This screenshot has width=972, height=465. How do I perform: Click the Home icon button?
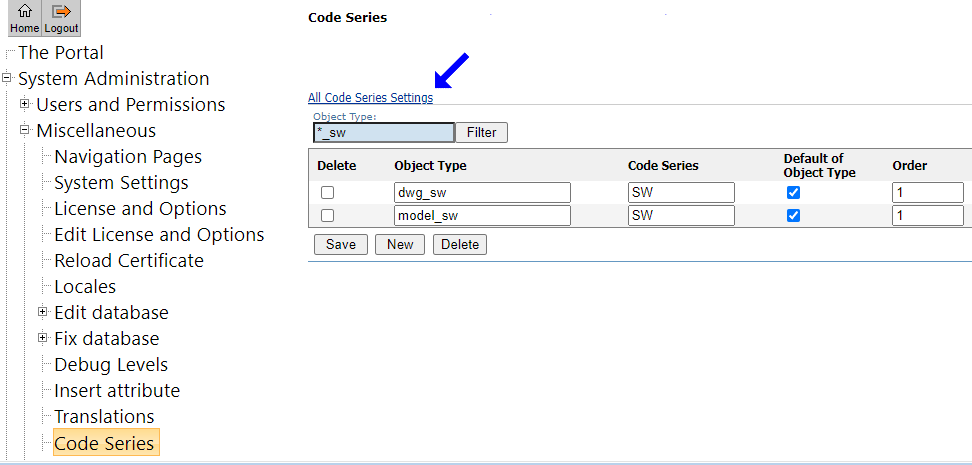click(x=24, y=18)
